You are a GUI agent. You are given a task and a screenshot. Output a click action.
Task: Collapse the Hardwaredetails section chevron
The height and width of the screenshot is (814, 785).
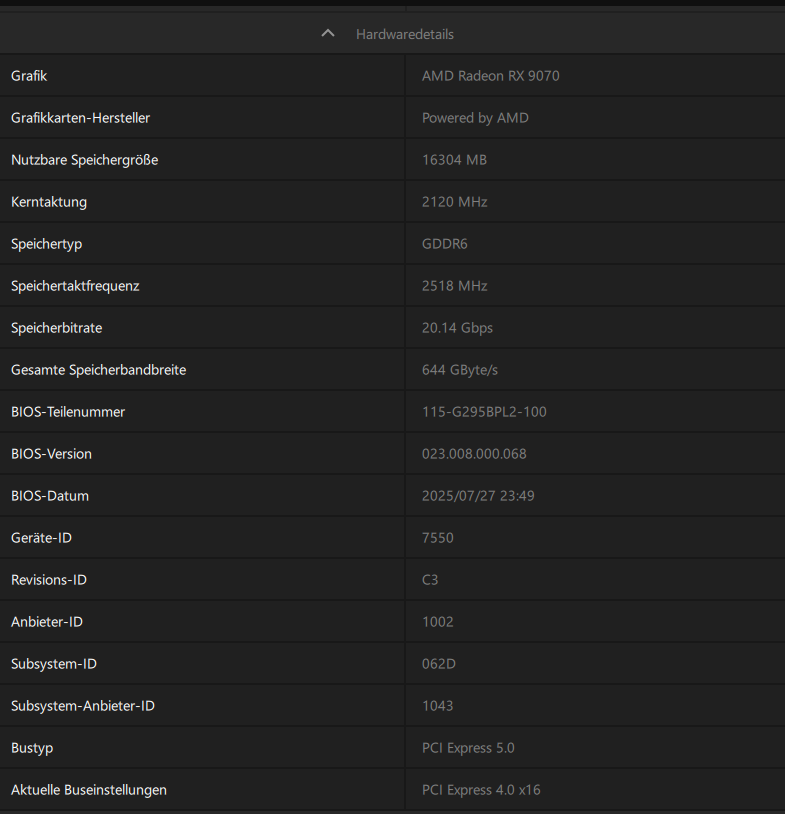click(328, 34)
